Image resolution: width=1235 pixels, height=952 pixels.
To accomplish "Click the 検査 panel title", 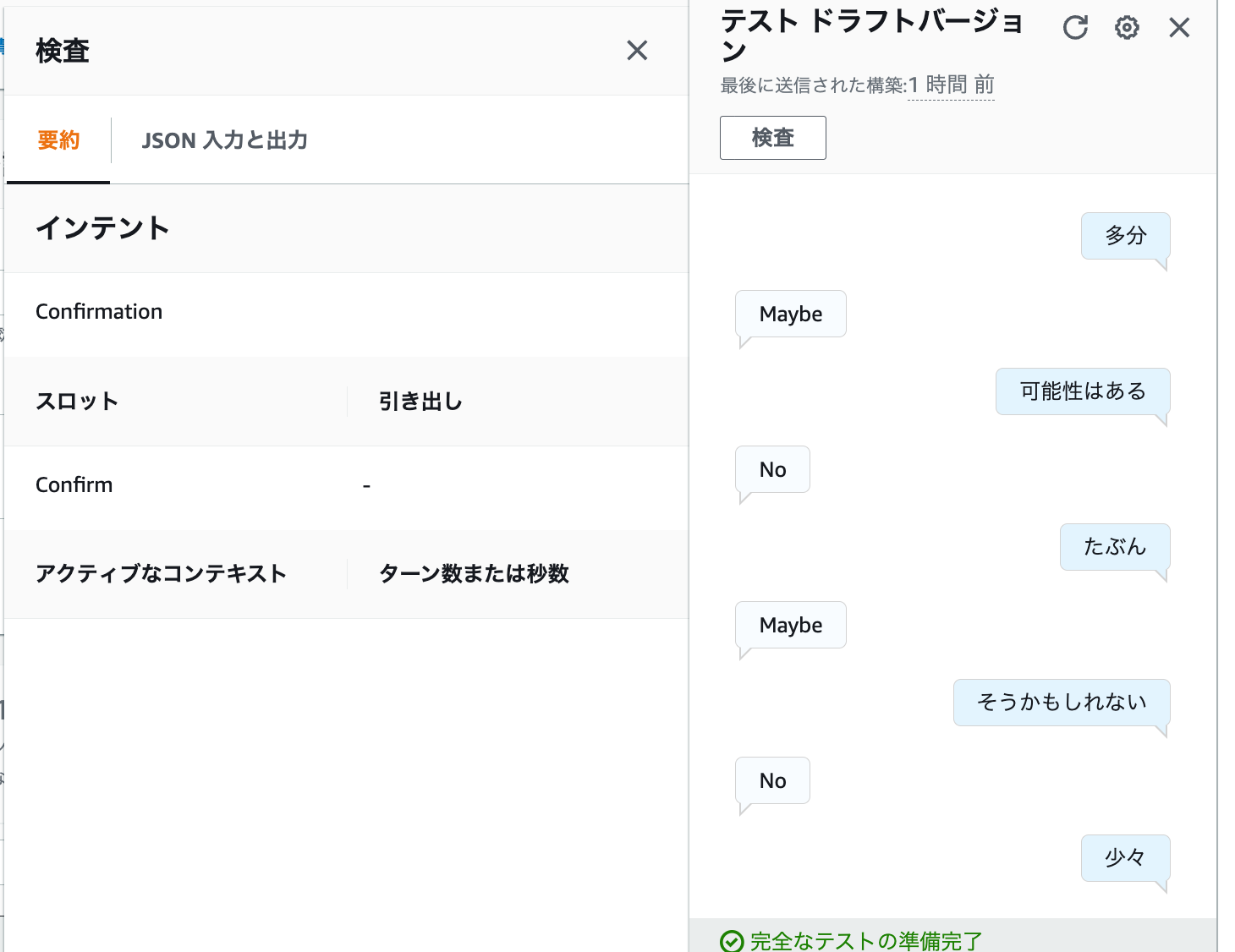I will [x=63, y=52].
